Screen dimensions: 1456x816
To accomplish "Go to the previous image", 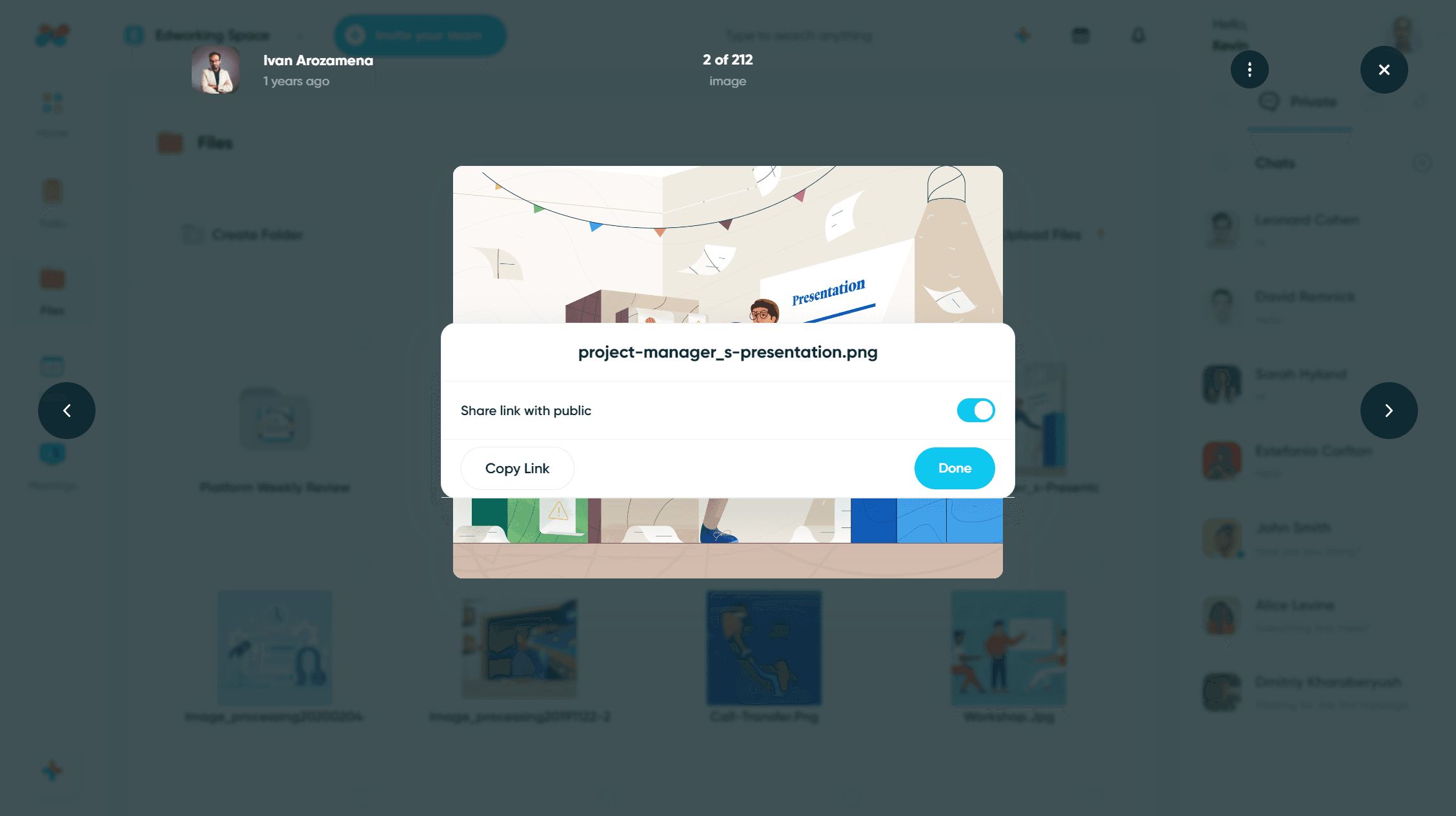I will pos(66,411).
